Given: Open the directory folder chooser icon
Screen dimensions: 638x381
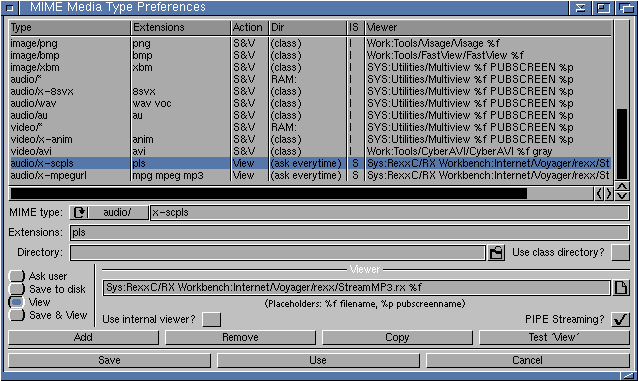Looking at the screenshot, I should [496, 253].
